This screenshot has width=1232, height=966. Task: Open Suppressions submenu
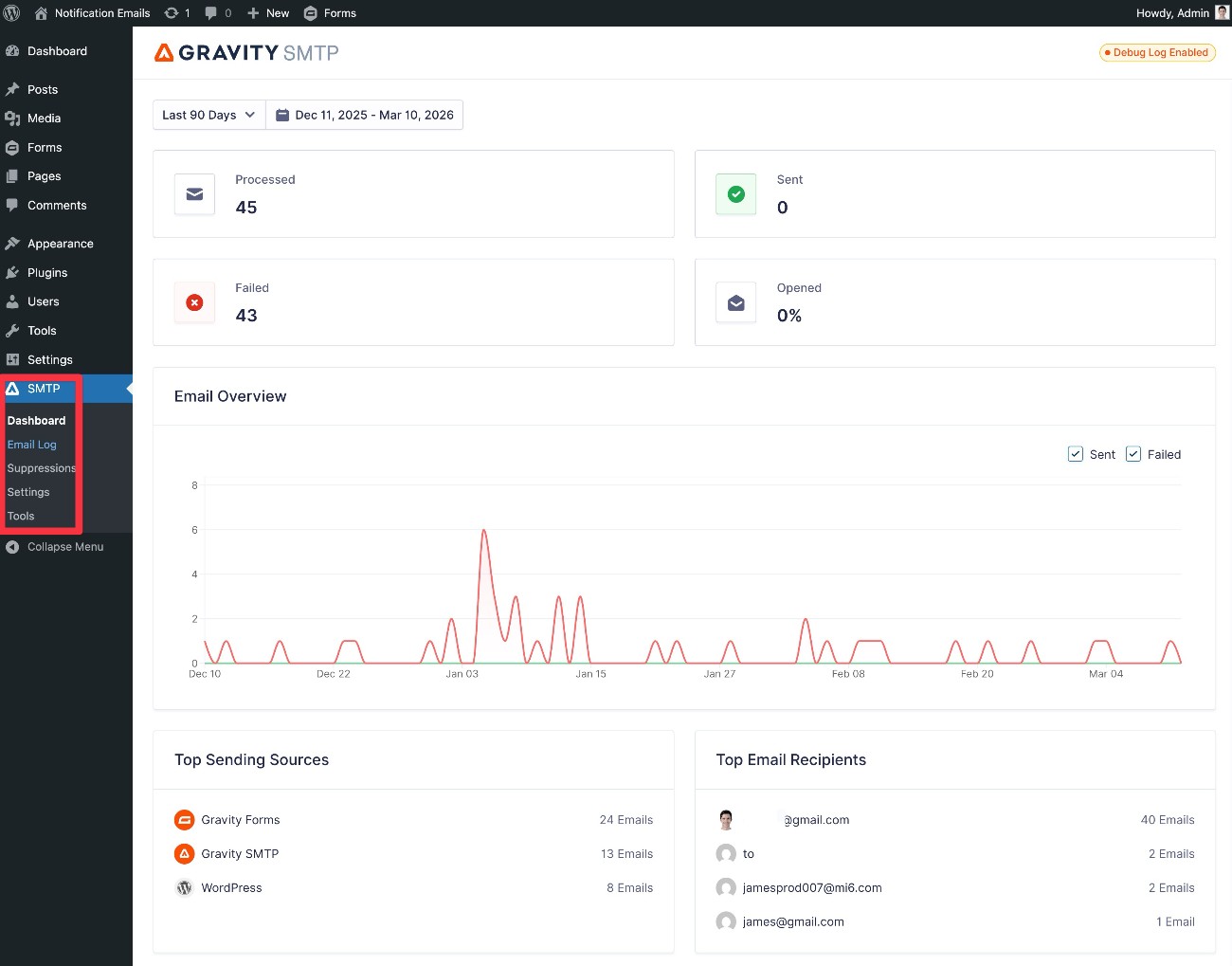(42, 468)
